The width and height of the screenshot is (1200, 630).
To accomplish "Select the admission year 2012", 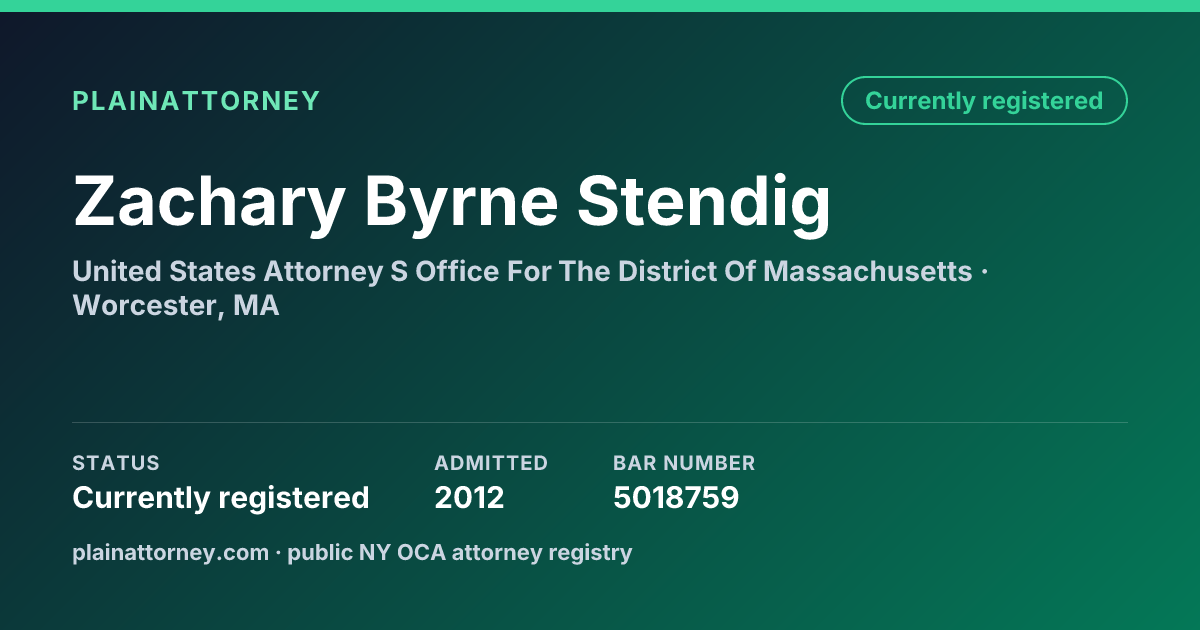I will (469, 497).
